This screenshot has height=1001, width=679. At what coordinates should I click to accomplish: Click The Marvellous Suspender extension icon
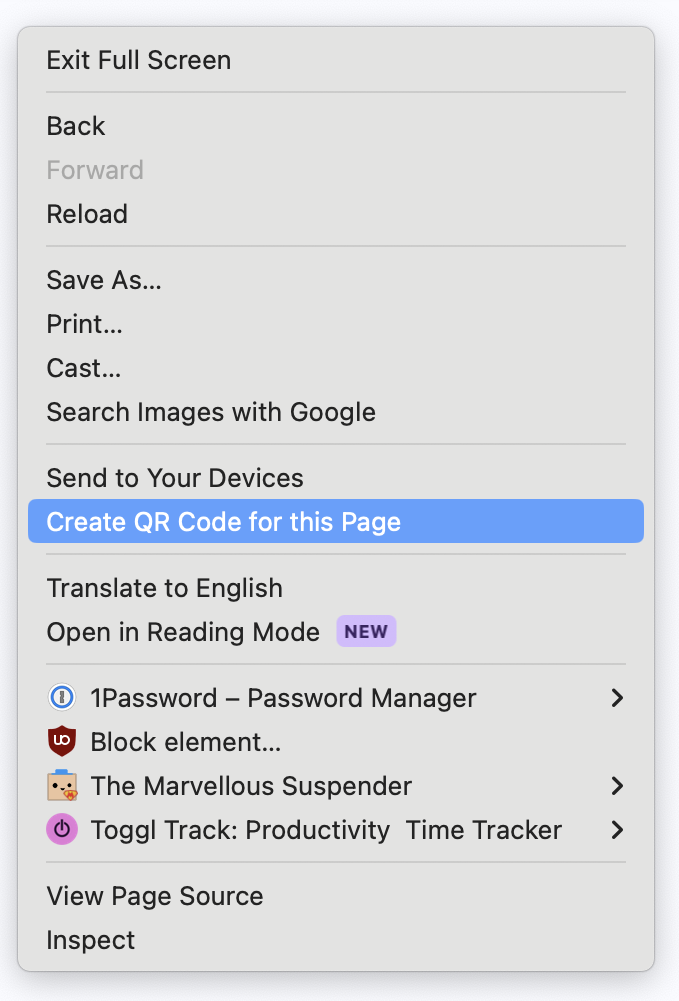click(62, 786)
